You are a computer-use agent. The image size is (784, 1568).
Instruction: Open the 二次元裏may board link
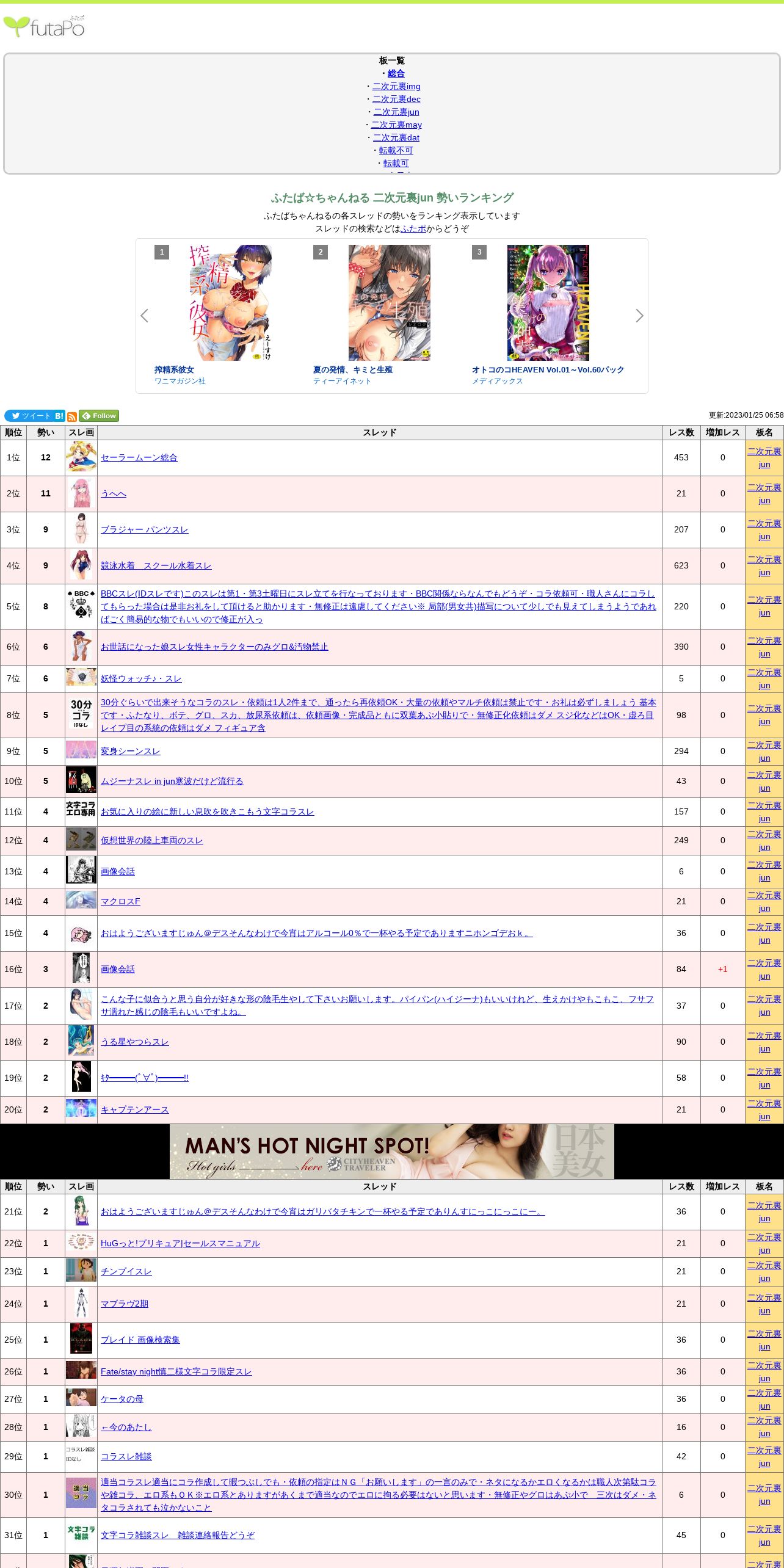coord(396,125)
